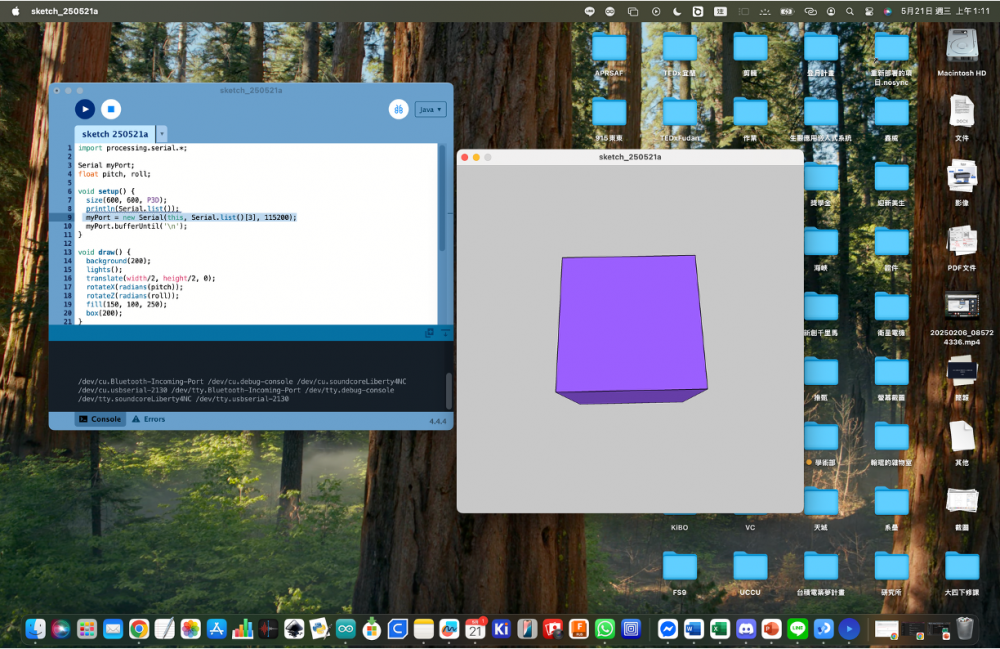Viewport: 1000px width, 649px height.
Task: Expand the sketch tab arrow menu
Action: pyautogui.click(x=162, y=134)
